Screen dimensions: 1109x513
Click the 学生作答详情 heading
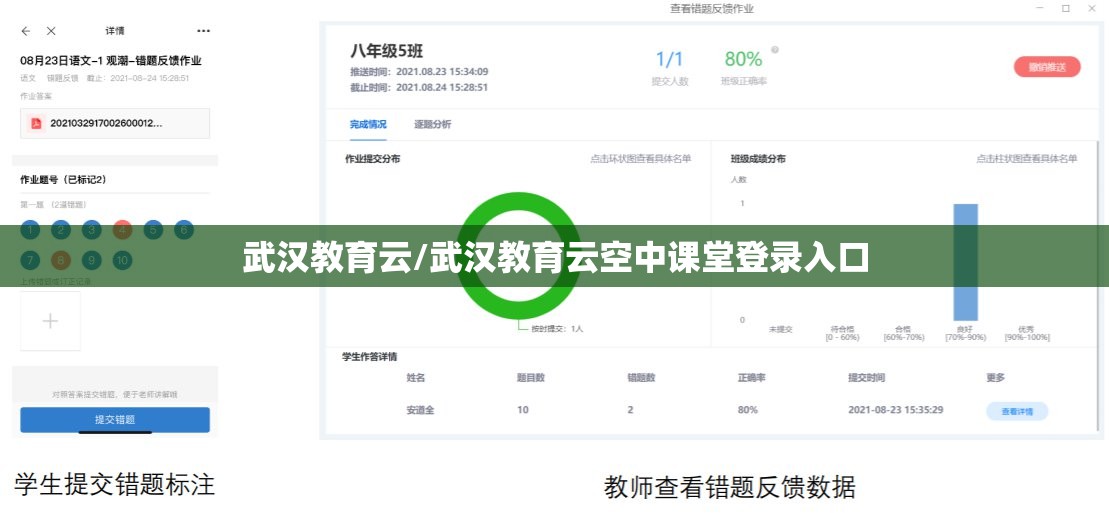(x=370, y=357)
